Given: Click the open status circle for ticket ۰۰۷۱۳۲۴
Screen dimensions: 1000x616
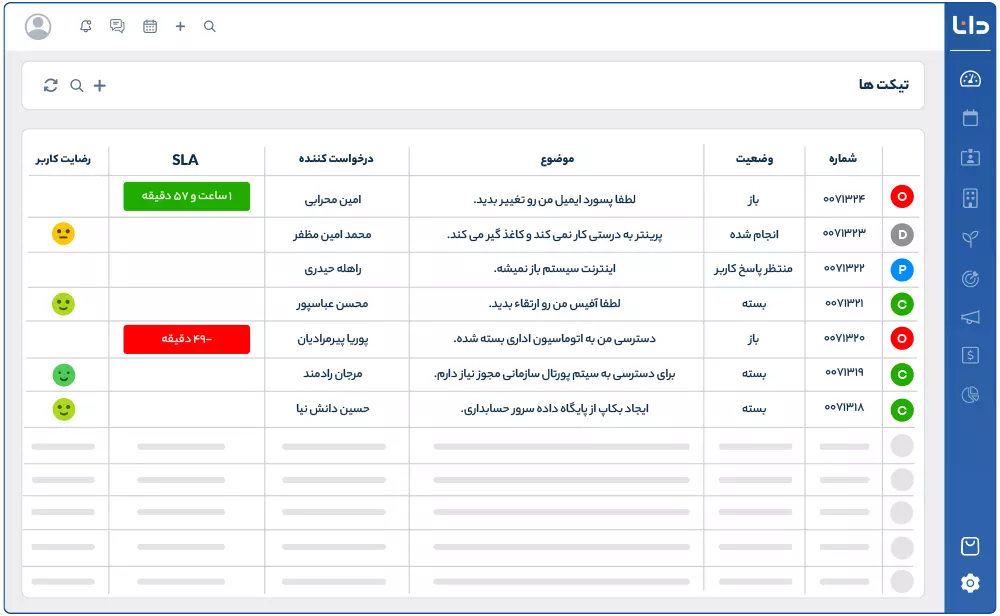Looking at the screenshot, I should tap(901, 197).
